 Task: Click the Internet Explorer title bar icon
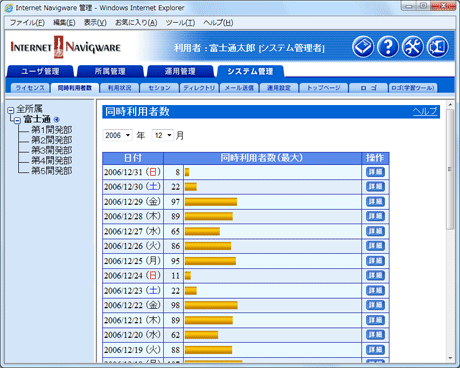pyautogui.click(x=9, y=8)
